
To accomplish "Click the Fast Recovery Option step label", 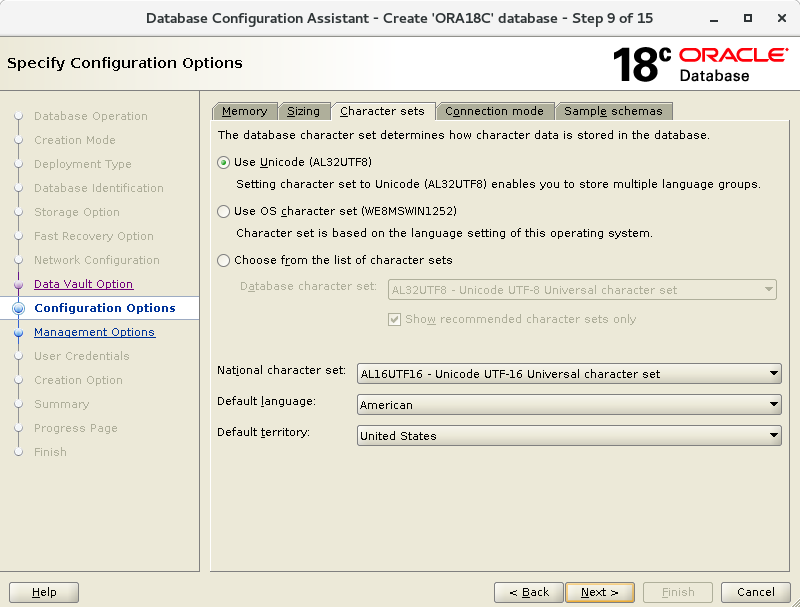I will pyautogui.click(x=94, y=236).
